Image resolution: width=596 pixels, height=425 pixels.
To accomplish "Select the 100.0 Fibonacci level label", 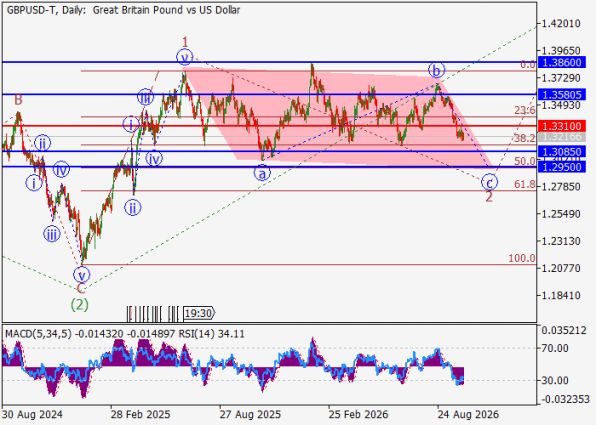I will tap(522, 258).
